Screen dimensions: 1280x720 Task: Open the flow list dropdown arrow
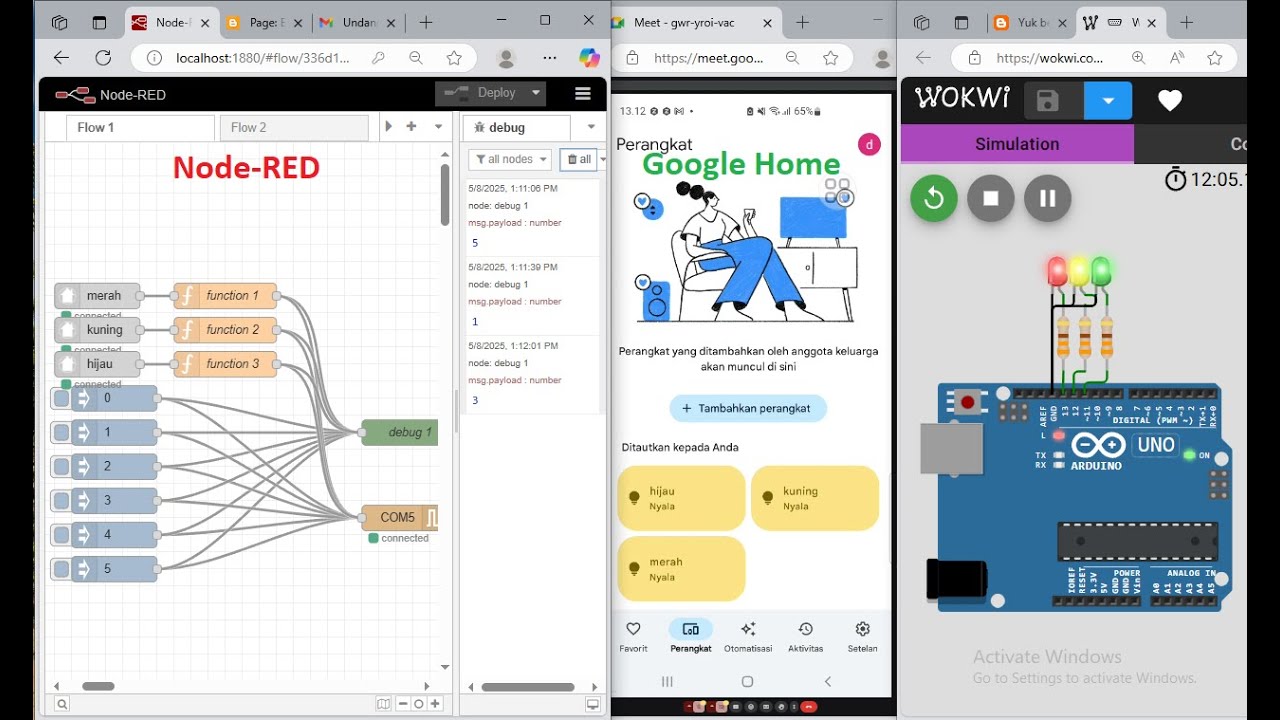tap(438, 126)
